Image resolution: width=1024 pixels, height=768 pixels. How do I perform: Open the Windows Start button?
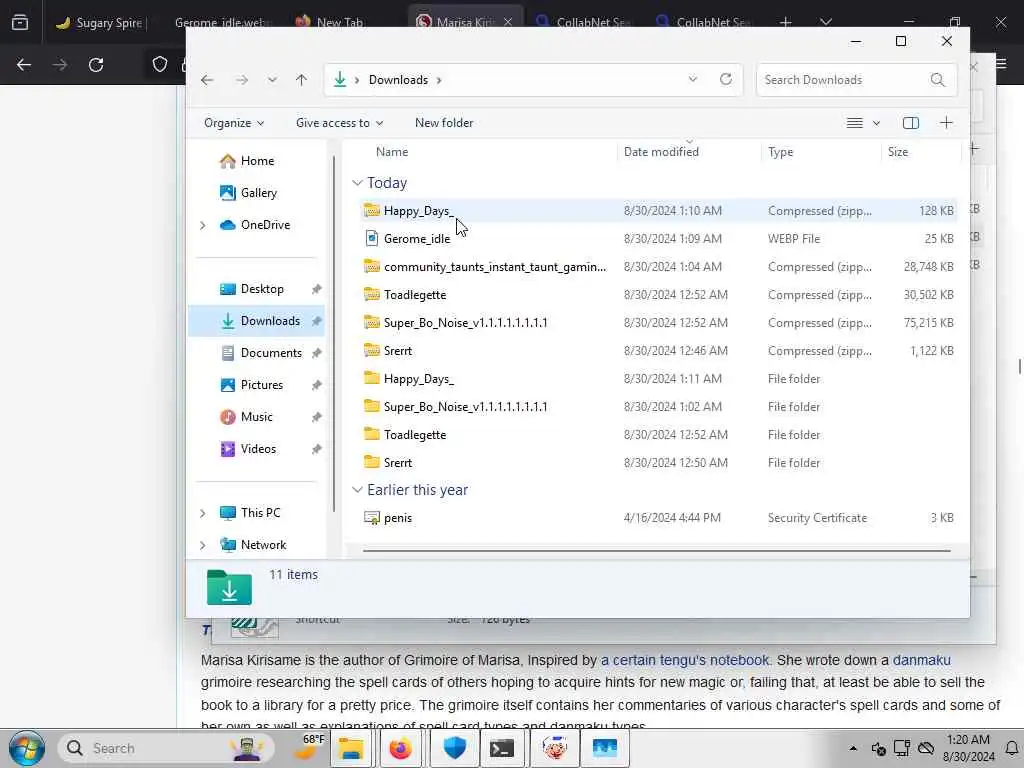[x=26, y=748]
